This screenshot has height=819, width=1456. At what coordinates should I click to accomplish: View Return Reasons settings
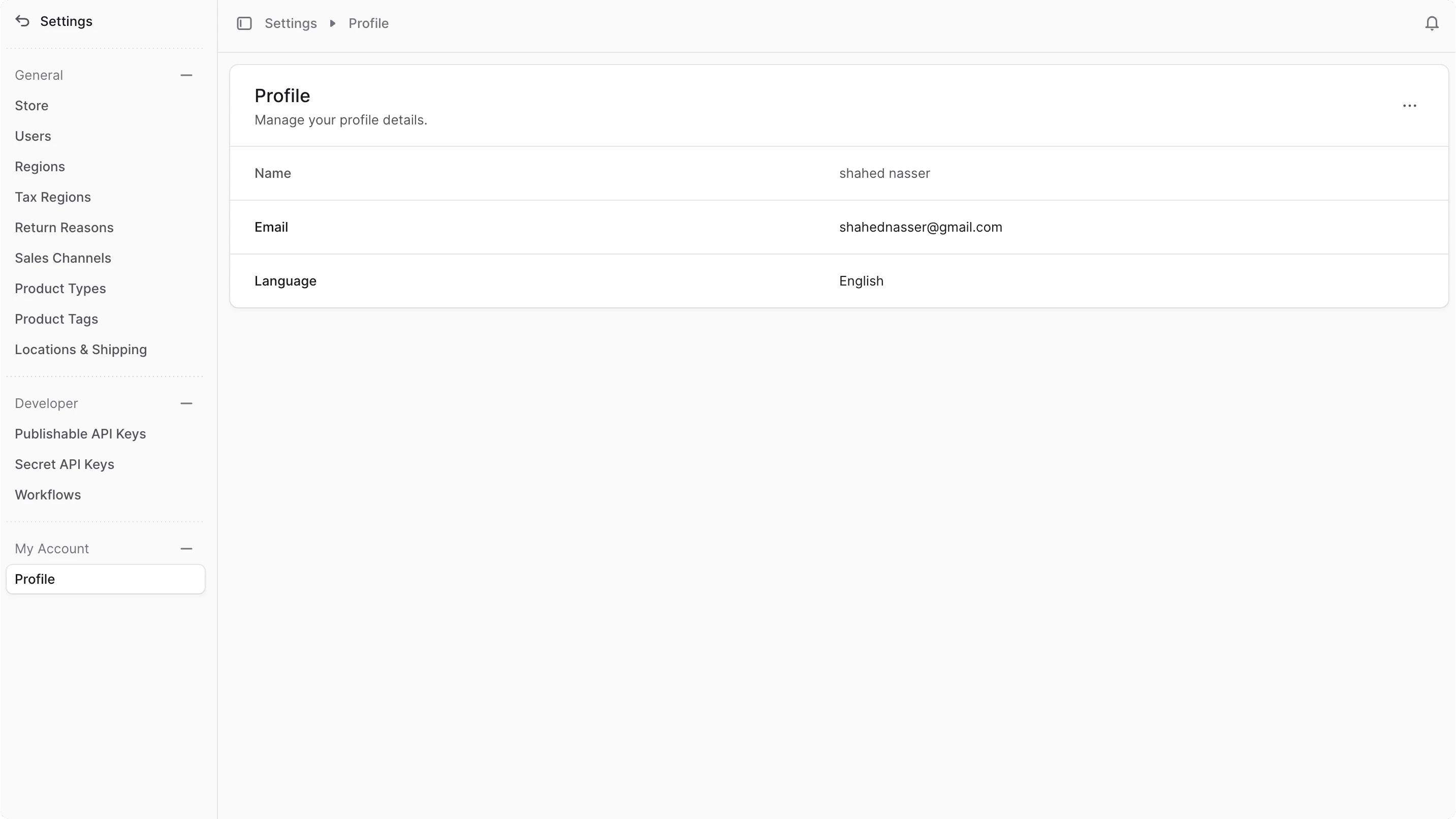[64, 227]
